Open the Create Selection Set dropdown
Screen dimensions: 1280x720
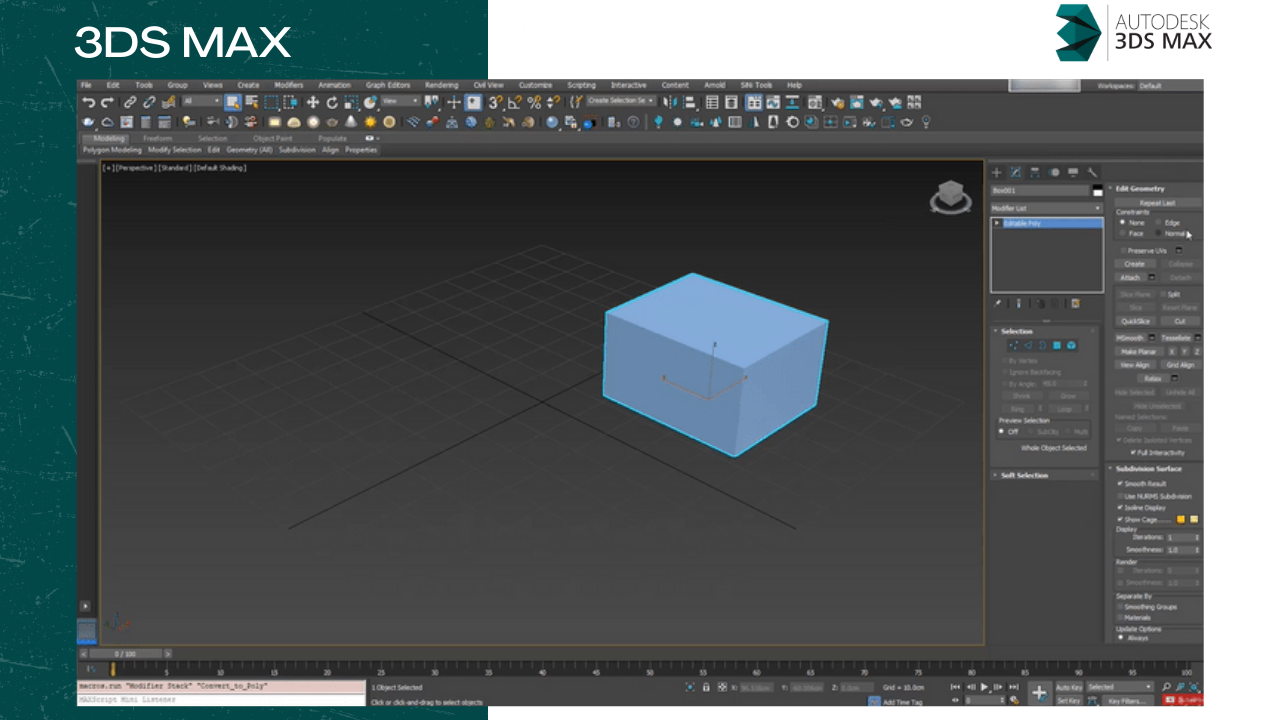(x=621, y=101)
